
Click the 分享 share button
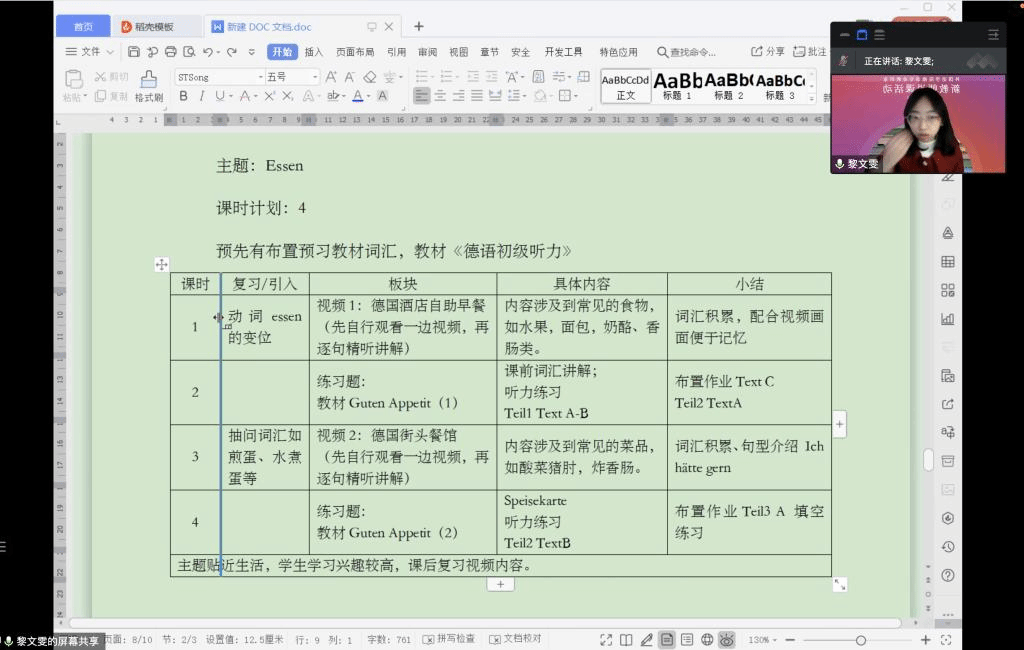(768, 52)
